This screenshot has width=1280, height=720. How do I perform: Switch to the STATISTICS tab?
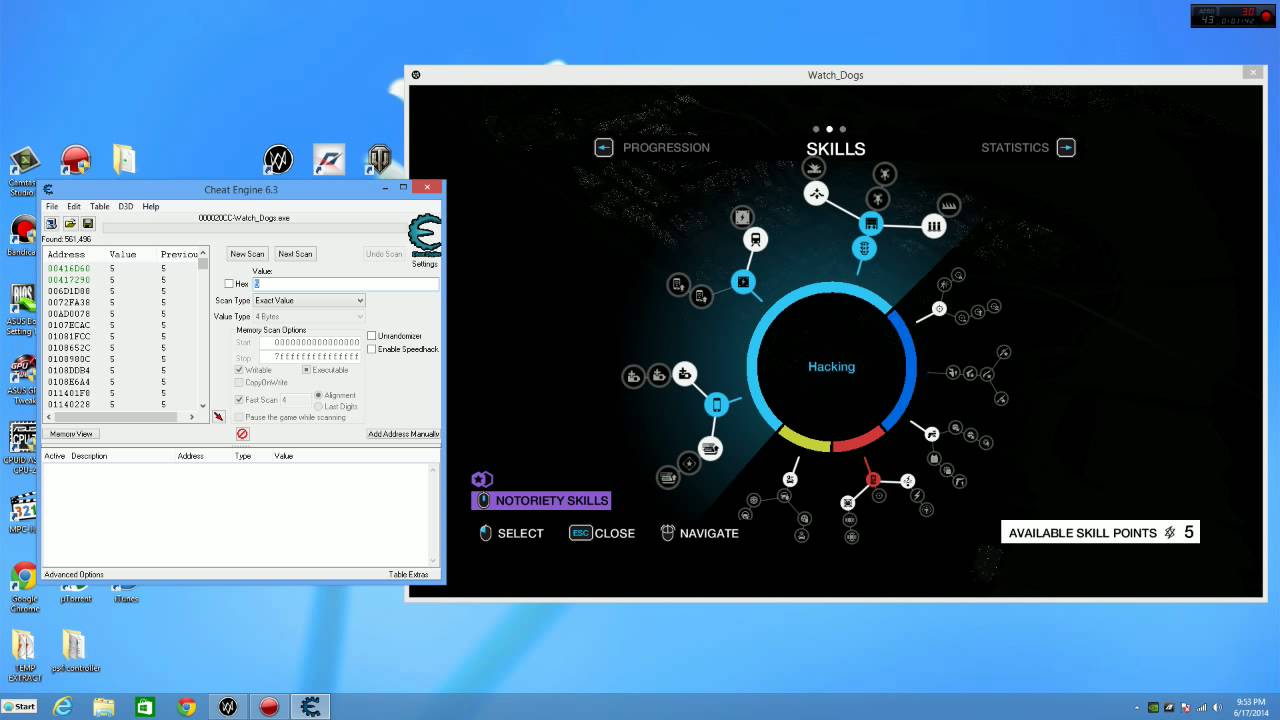(x=1015, y=148)
